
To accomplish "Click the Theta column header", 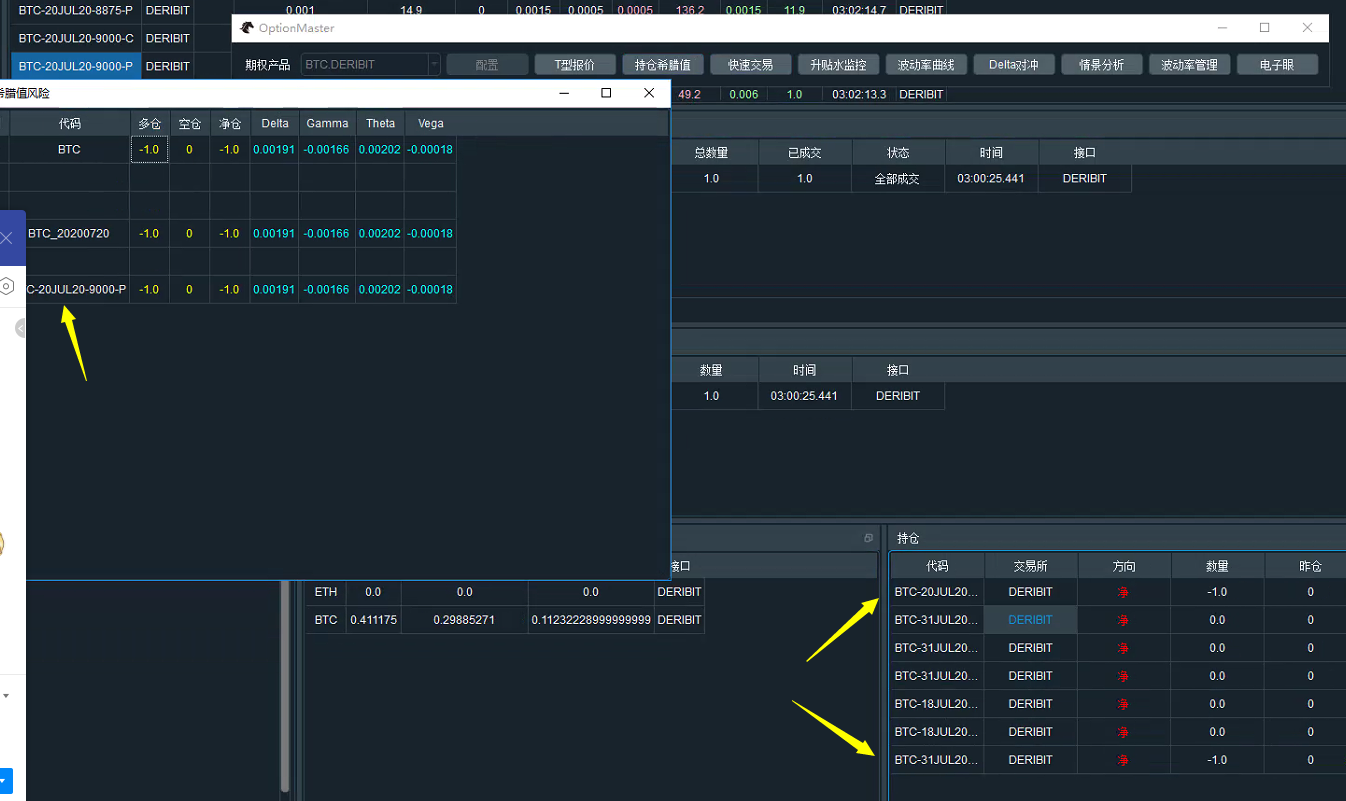I will click(381, 123).
